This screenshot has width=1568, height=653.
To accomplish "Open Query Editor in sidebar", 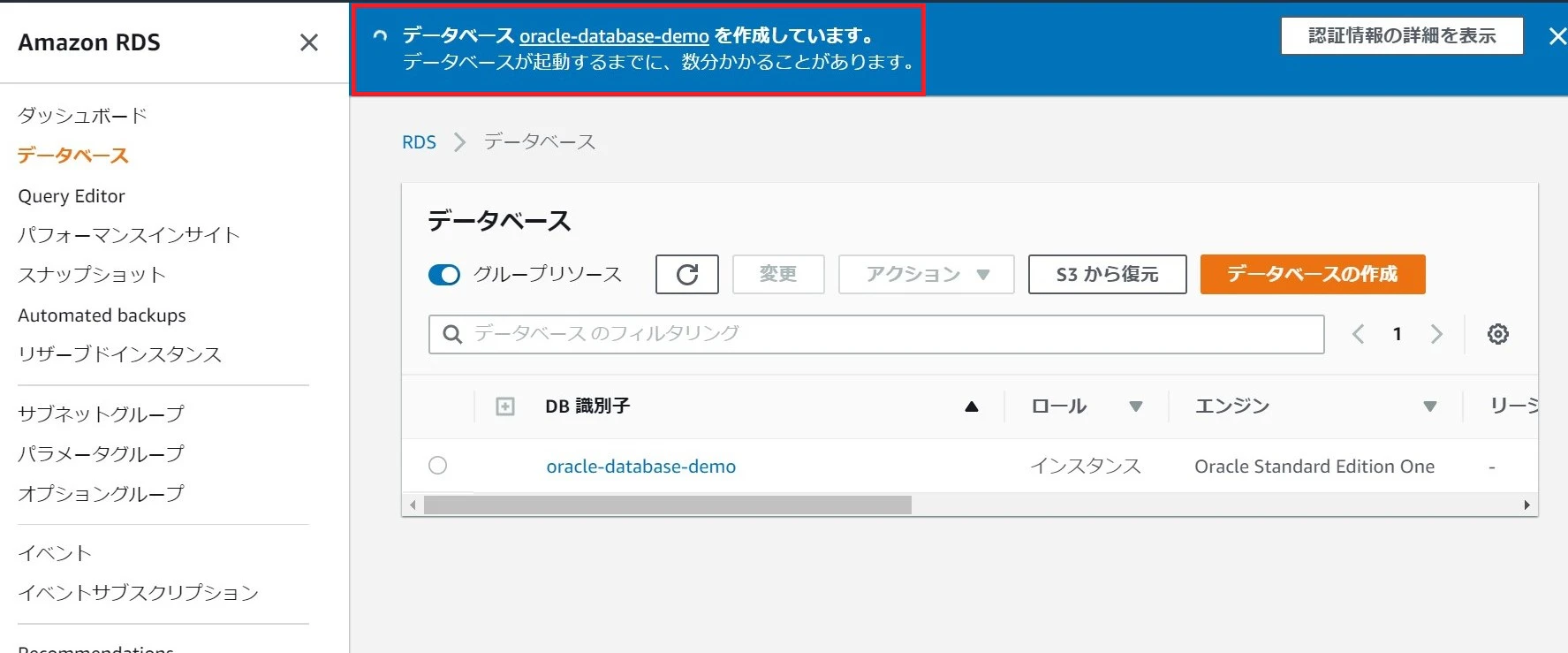I will (x=72, y=196).
